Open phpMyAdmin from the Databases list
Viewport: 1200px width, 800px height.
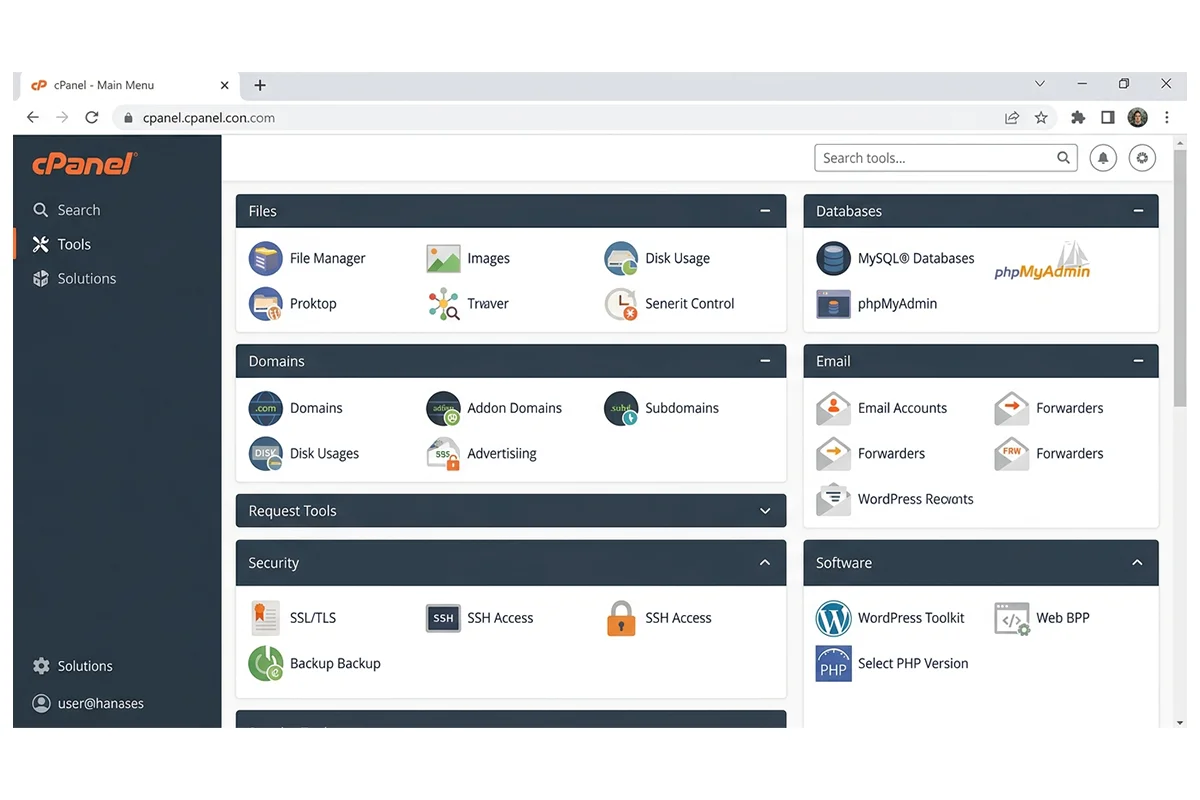tap(877, 303)
